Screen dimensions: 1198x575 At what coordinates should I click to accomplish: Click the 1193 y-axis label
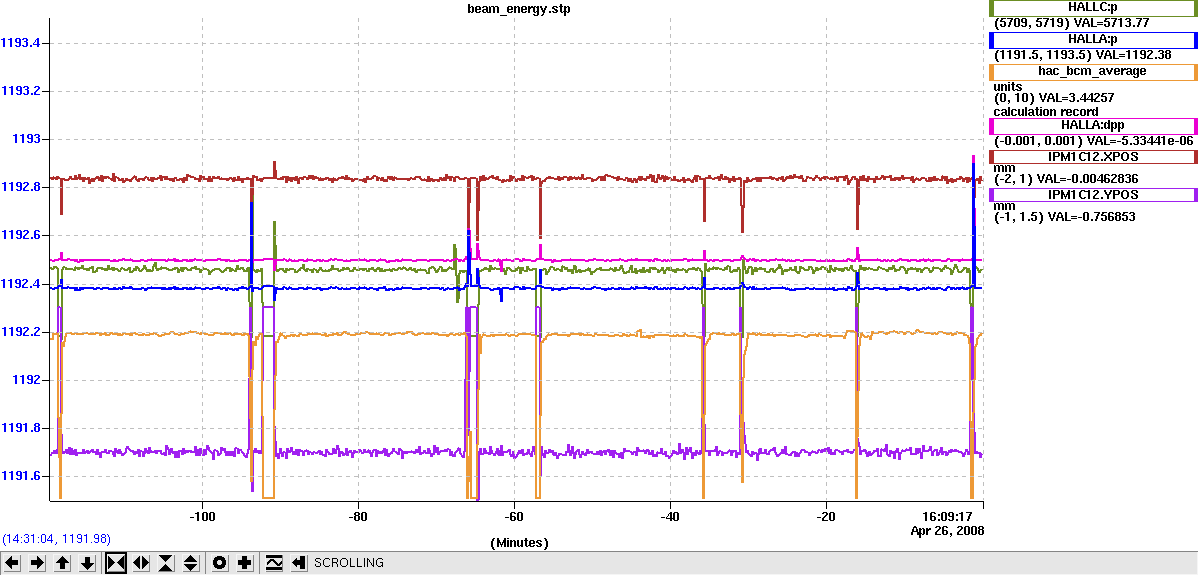pos(26,139)
